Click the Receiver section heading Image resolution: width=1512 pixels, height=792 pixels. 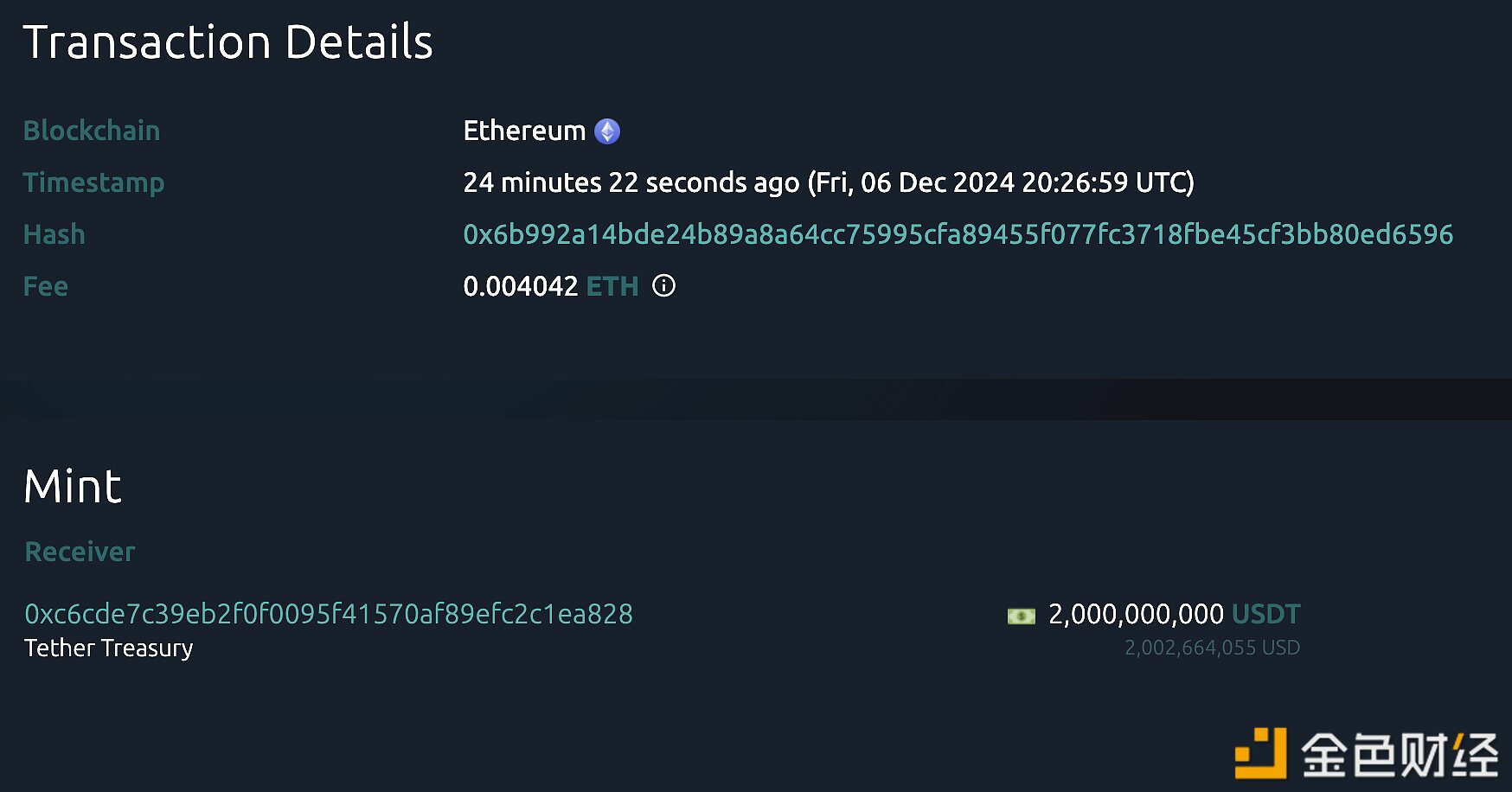point(79,551)
